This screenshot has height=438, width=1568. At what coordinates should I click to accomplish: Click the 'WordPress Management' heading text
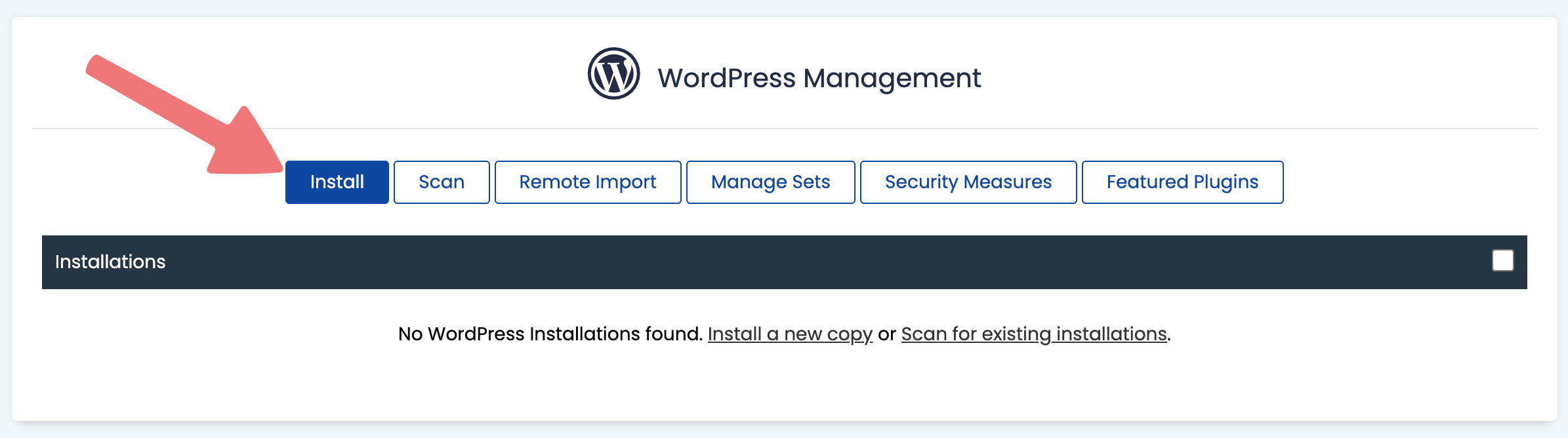(819, 79)
